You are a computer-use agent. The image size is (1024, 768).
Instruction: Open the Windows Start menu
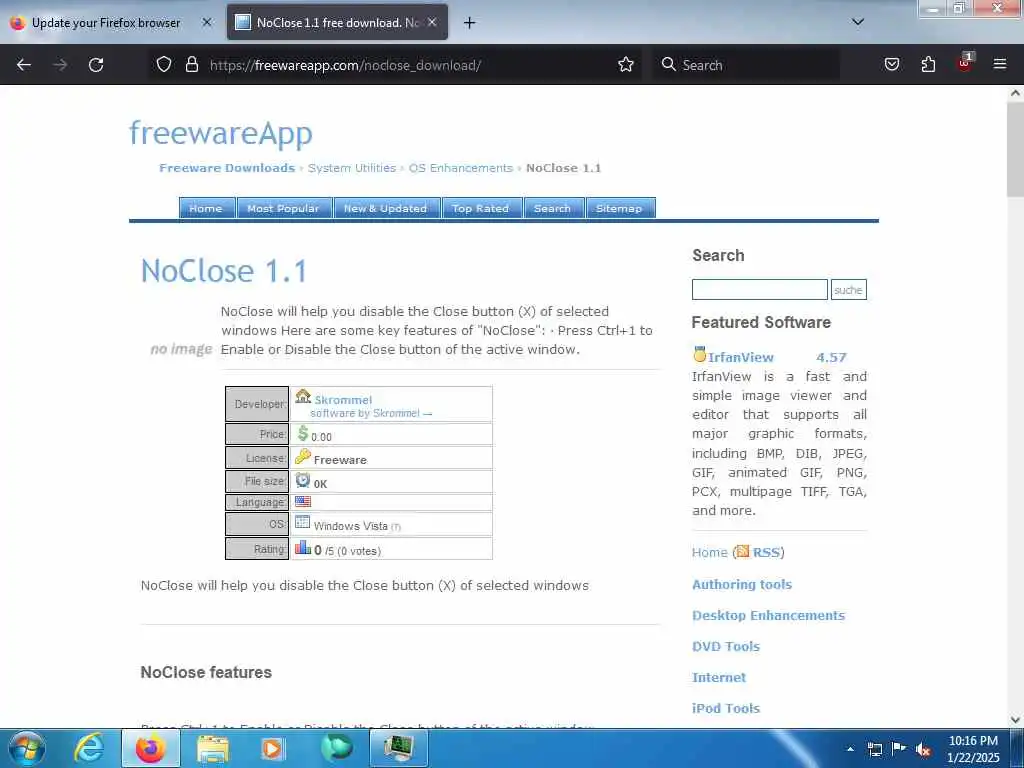(27, 748)
